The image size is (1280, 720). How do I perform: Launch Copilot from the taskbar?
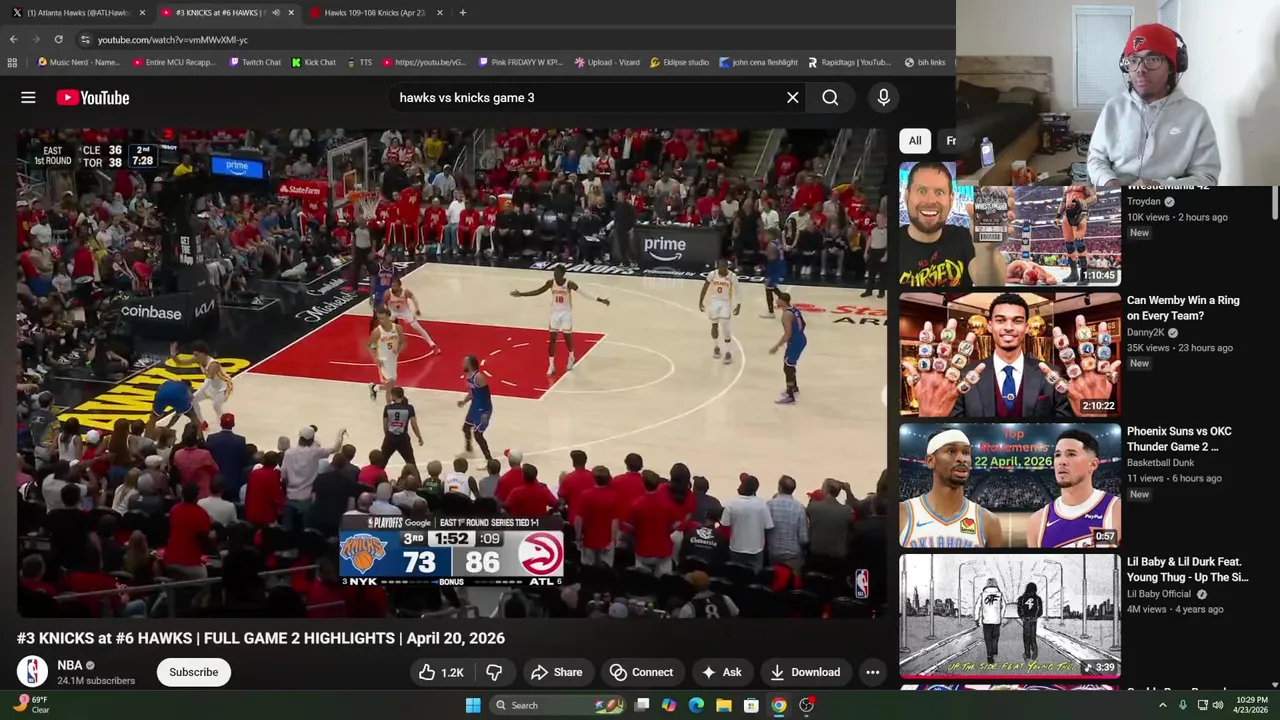[x=669, y=705]
